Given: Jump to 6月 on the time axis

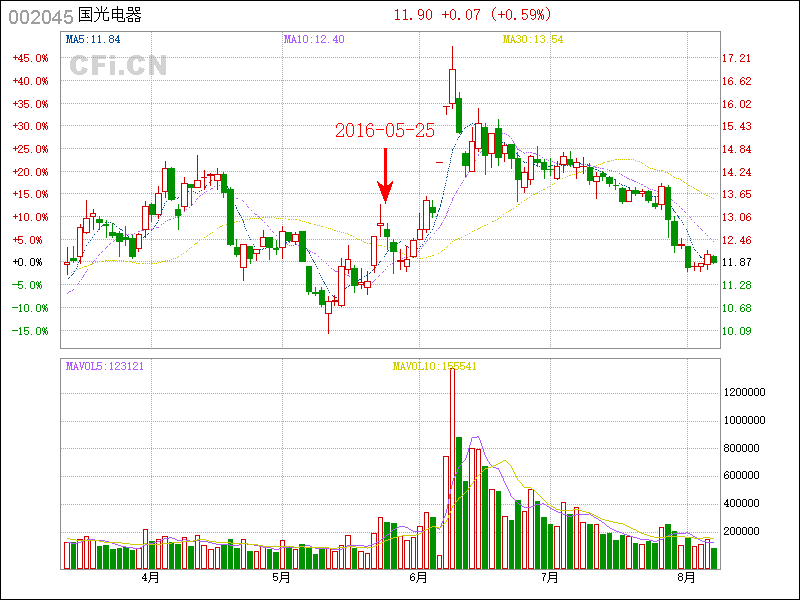Looking at the screenshot, I should click(419, 578).
